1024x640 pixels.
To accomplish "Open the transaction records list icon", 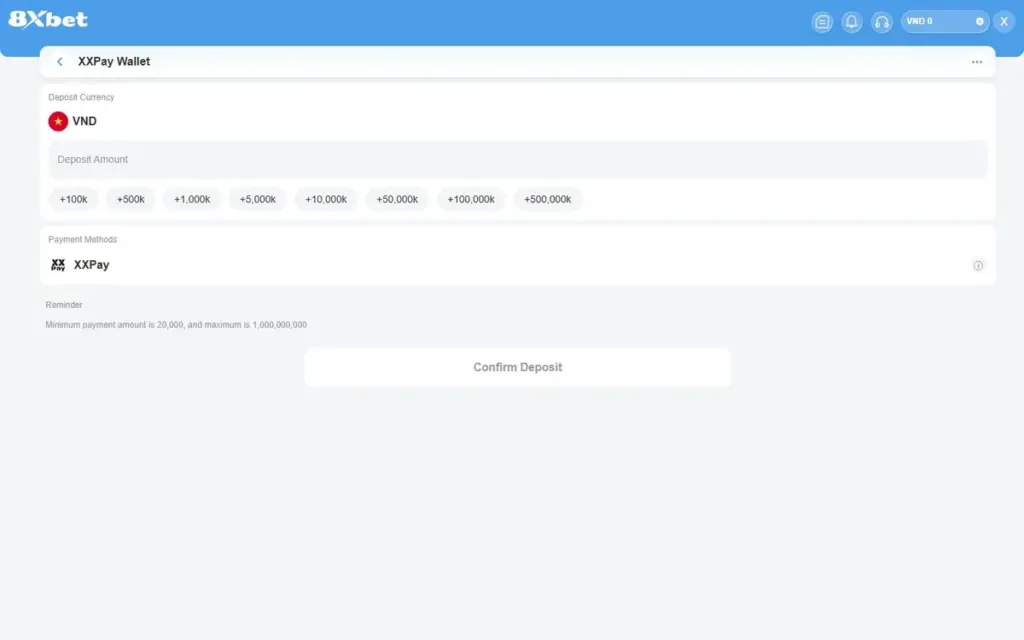I will point(822,22).
